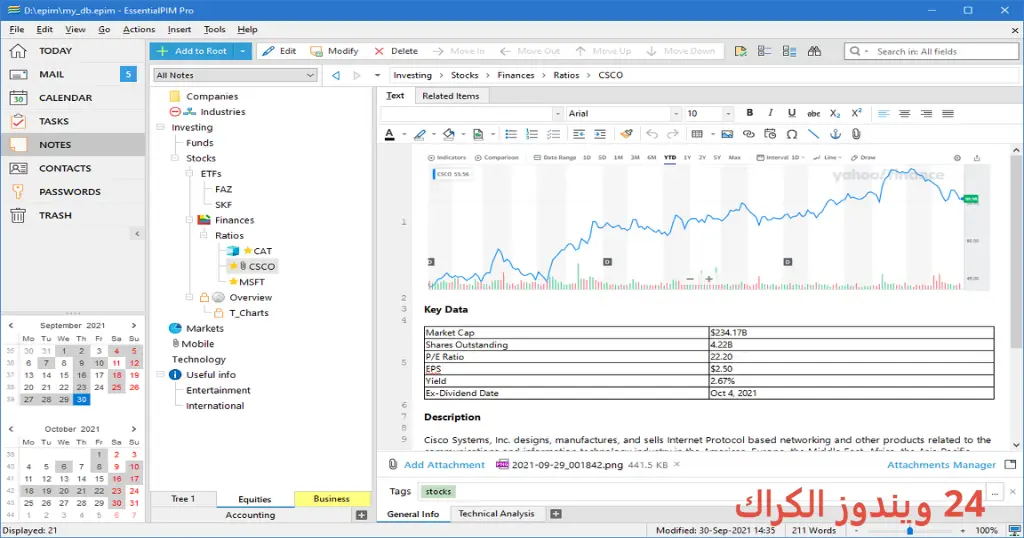Open the Tasks module
The image size is (1024, 538).
(x=73, y=121)
